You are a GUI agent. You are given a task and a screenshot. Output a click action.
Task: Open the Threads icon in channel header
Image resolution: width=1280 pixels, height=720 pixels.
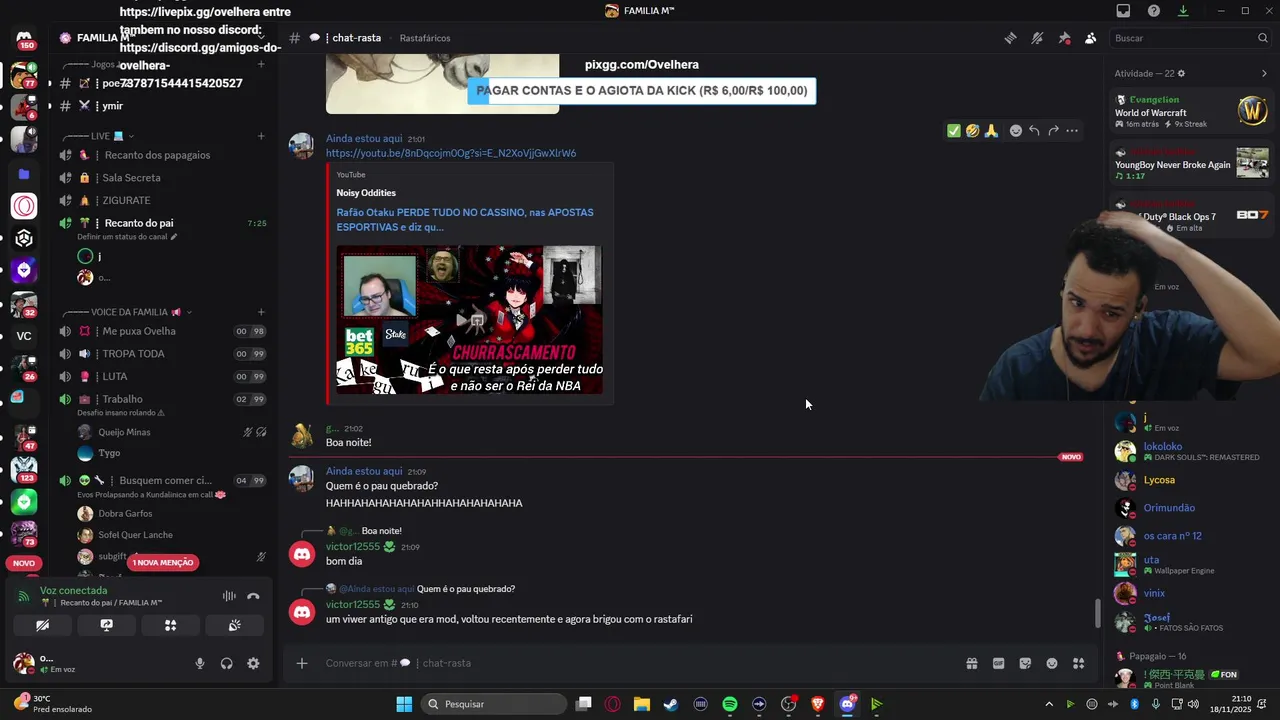[1011, 38]
